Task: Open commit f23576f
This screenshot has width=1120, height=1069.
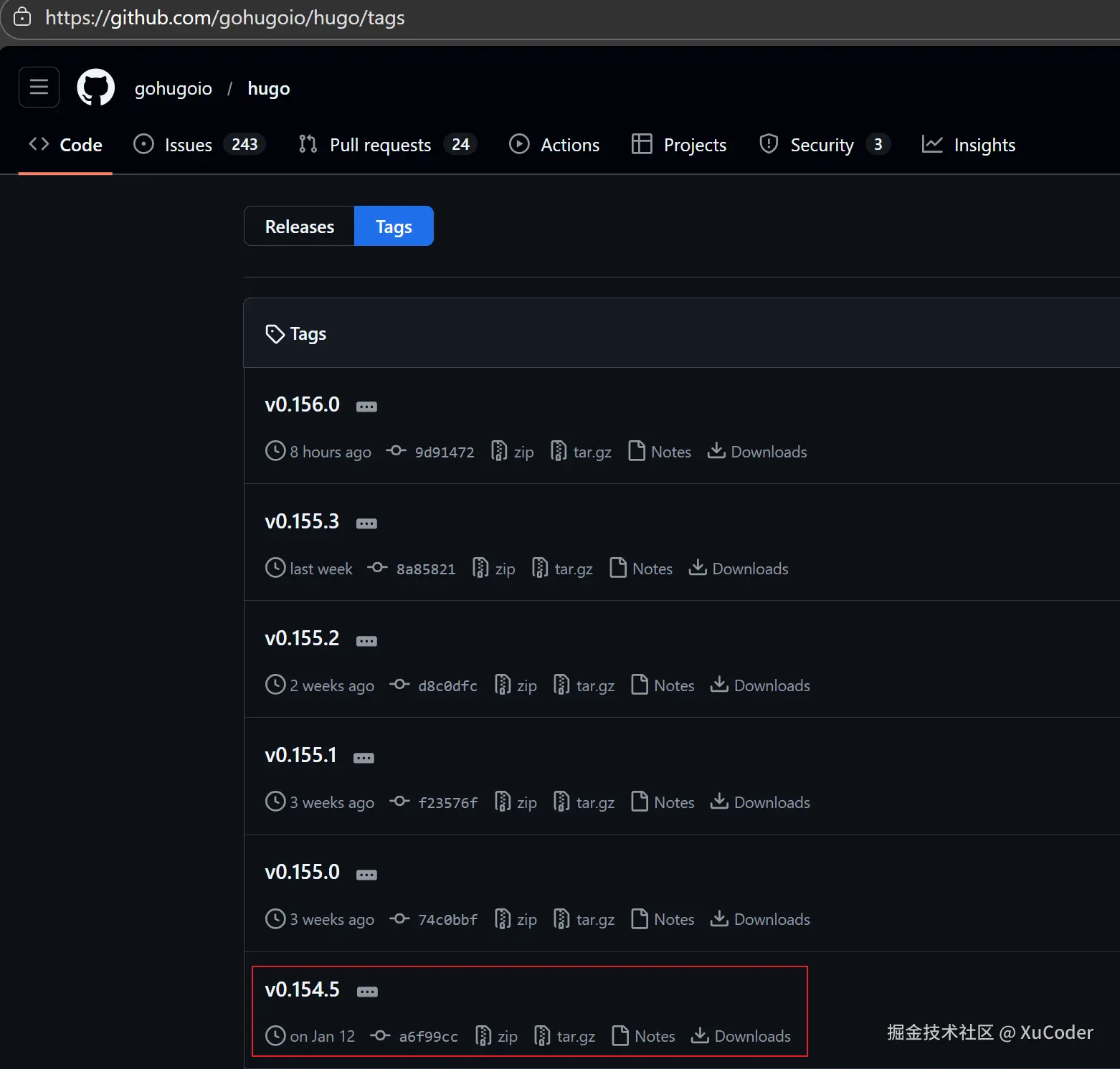Action: pyautogui.click(x=433, y=802)
